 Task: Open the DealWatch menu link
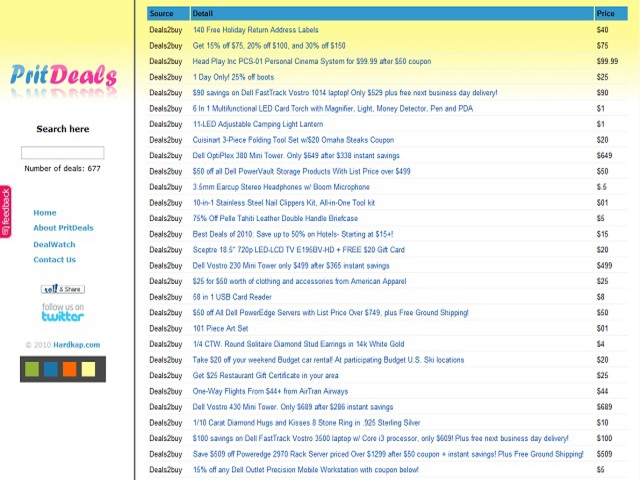(54, 244)
